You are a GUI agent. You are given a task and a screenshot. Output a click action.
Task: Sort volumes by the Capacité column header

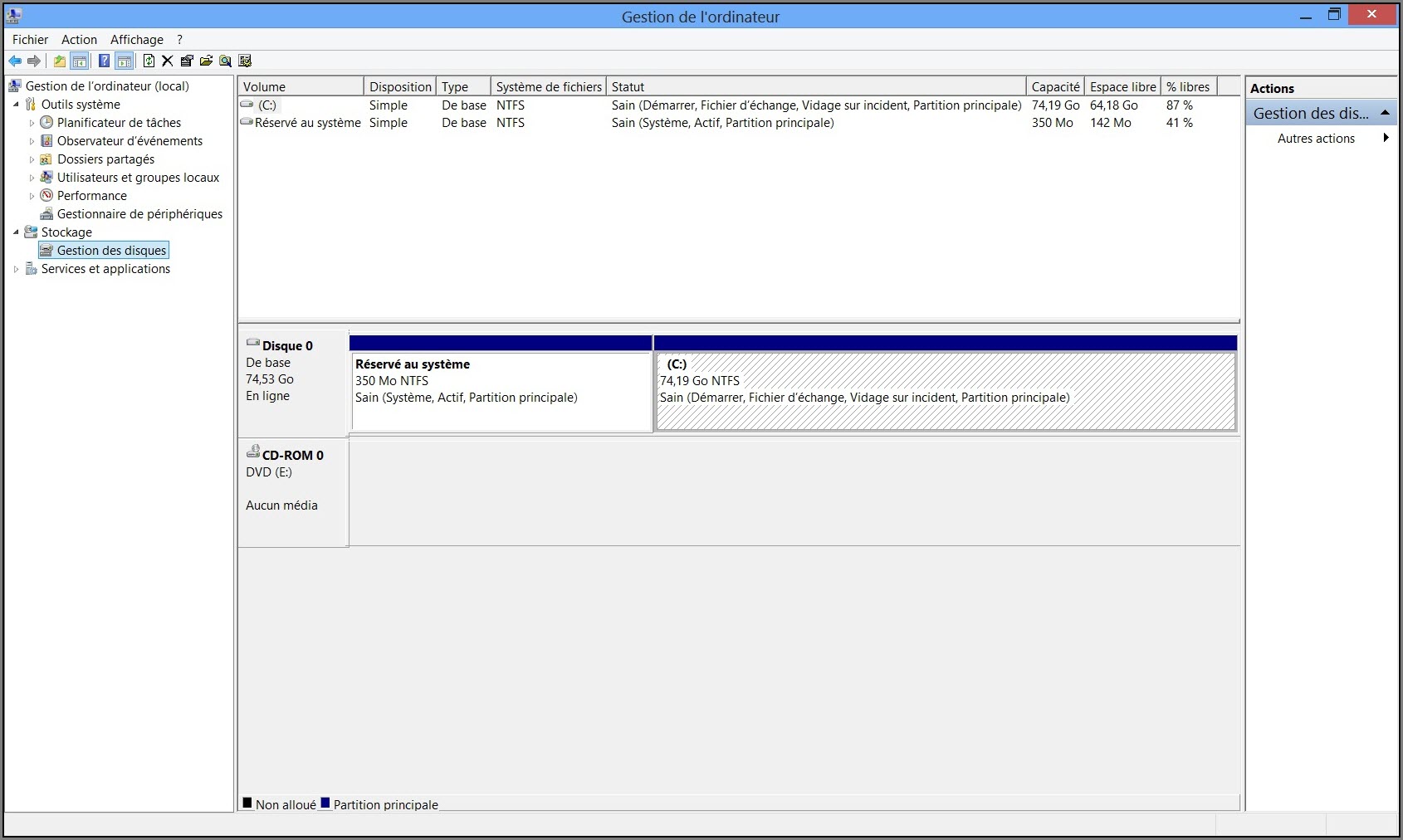(x=1054, y=87)
